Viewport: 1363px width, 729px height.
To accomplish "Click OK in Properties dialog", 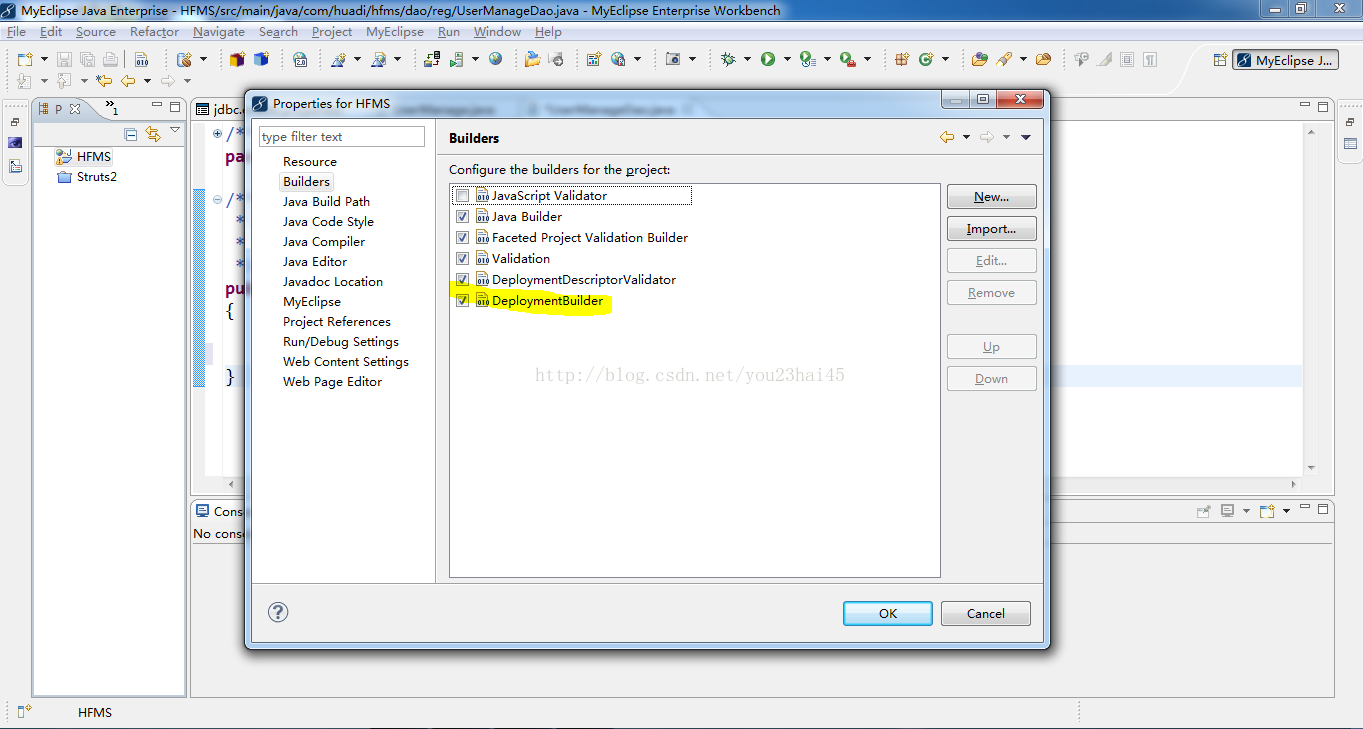I will pyautogui.click(x=888, y=613).
